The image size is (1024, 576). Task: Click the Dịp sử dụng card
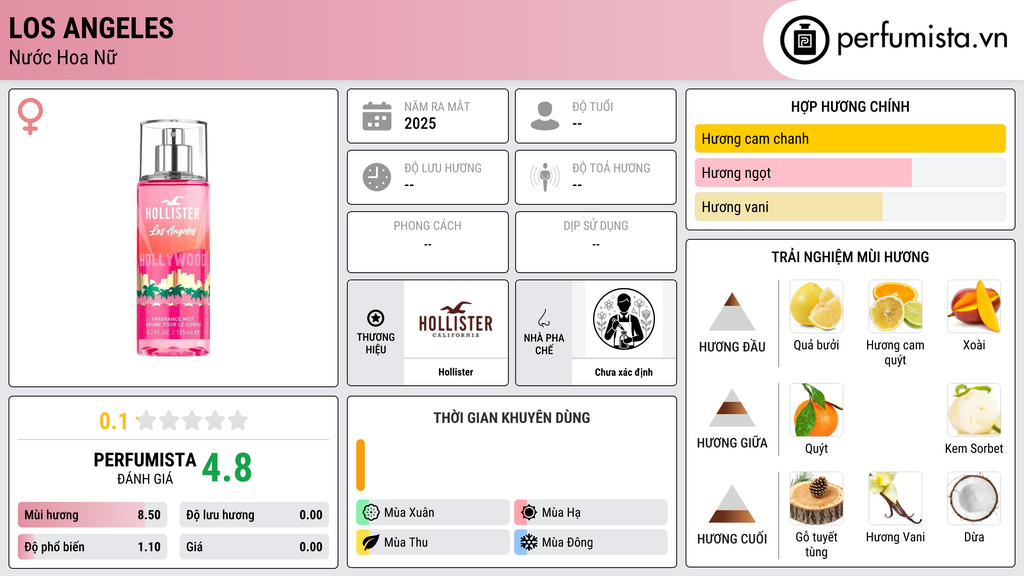[x=596, y=242]
